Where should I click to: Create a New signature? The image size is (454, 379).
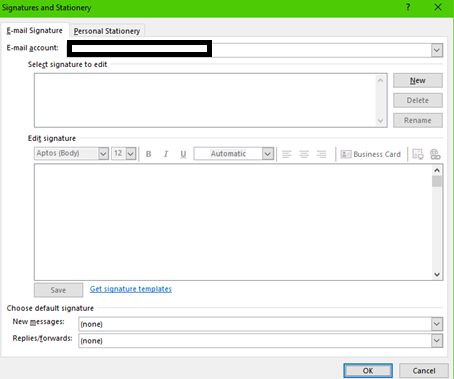tap(418, 80)
